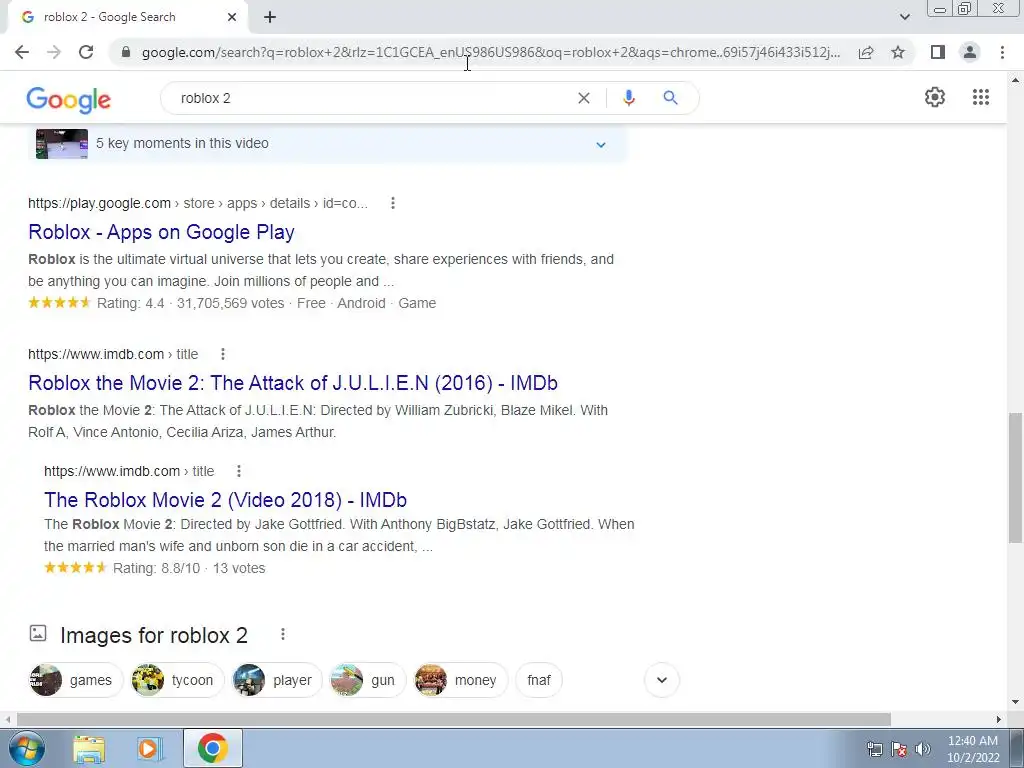Screen dimensions: 1024x768
Task: Expand more image filter chips with the chevron
Action: 662,680
